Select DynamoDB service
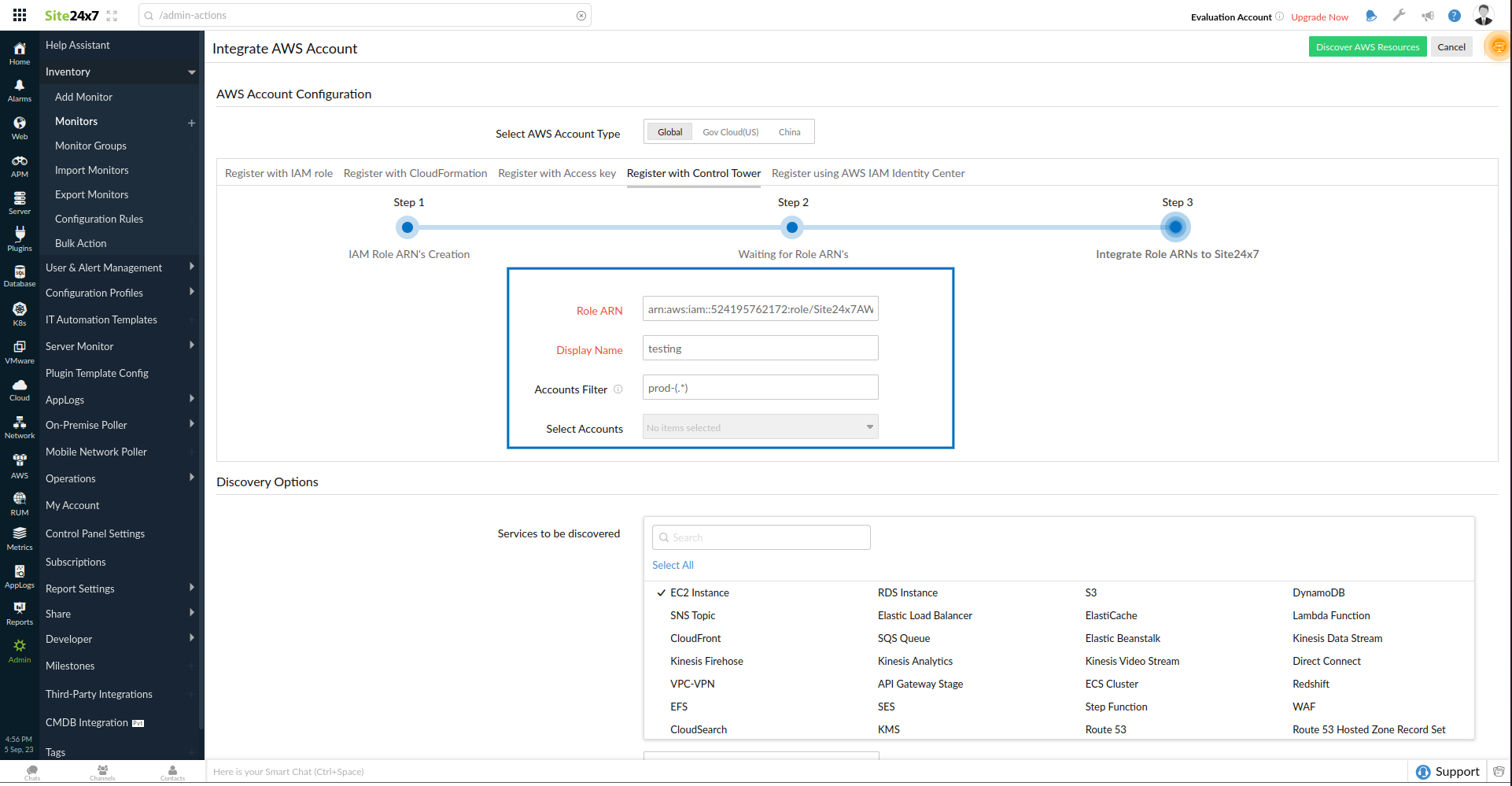The width and height of the screenshot is (1512, 786). [x=1318, y=592]
